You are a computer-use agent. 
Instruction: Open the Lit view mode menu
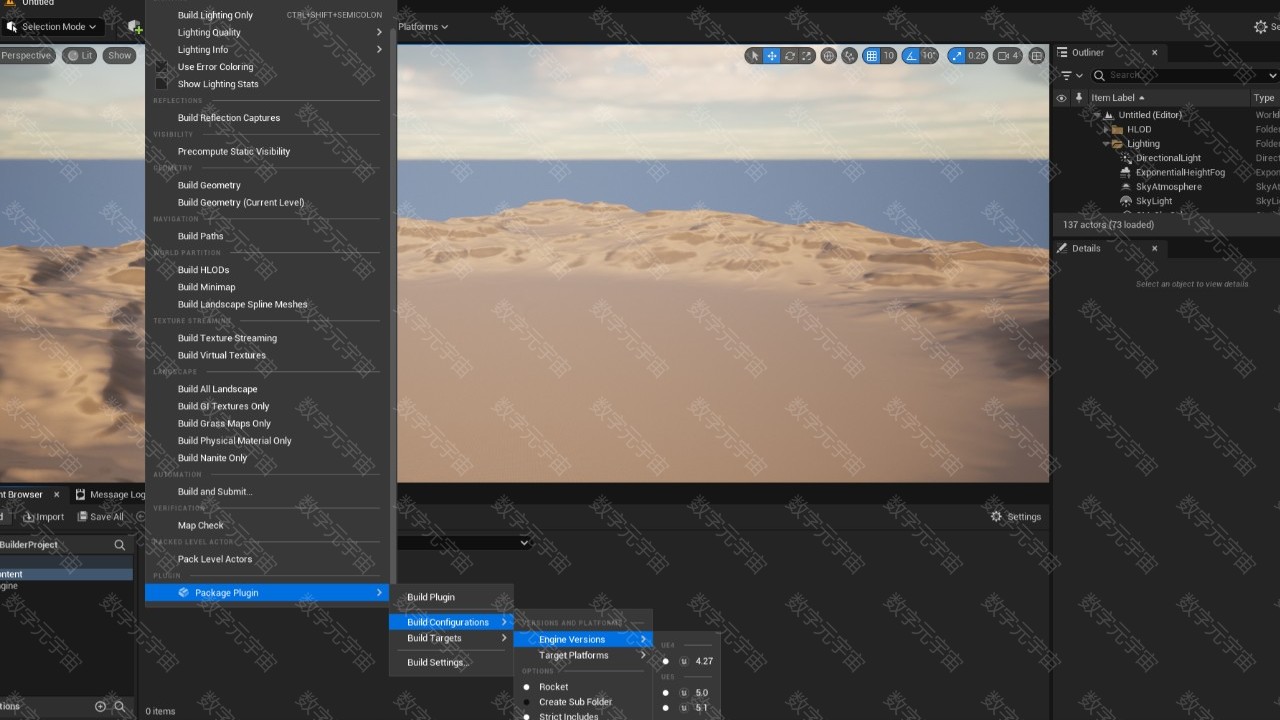[79, 56]
